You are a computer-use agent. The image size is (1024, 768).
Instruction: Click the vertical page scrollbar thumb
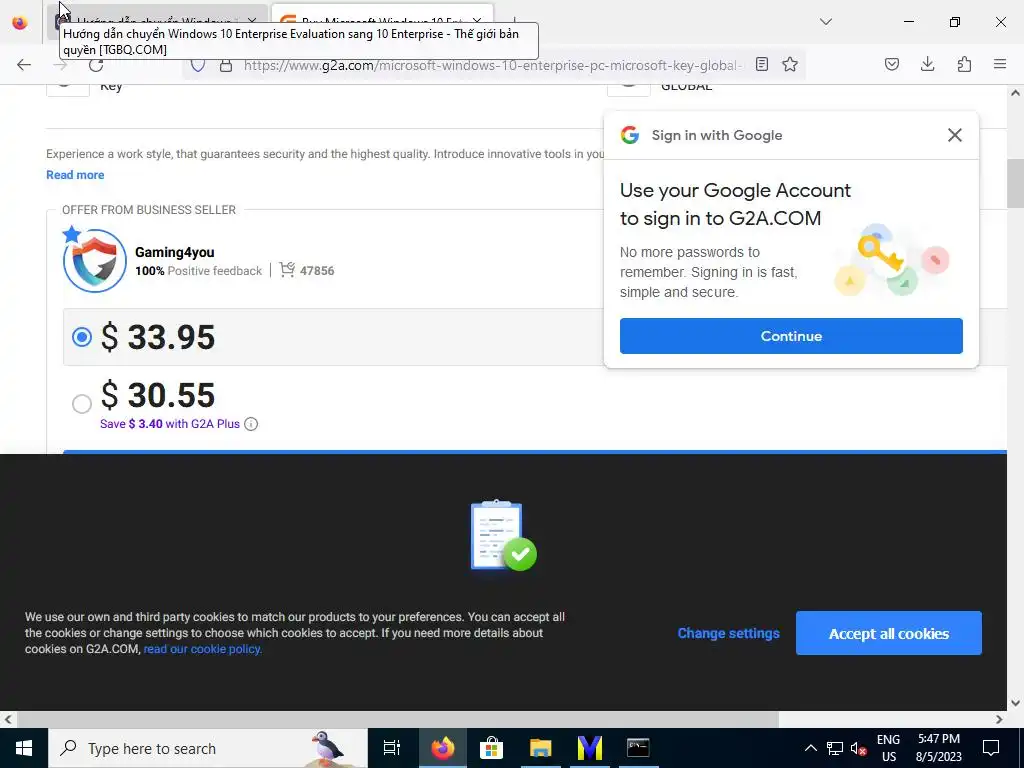pos(1015,184)
